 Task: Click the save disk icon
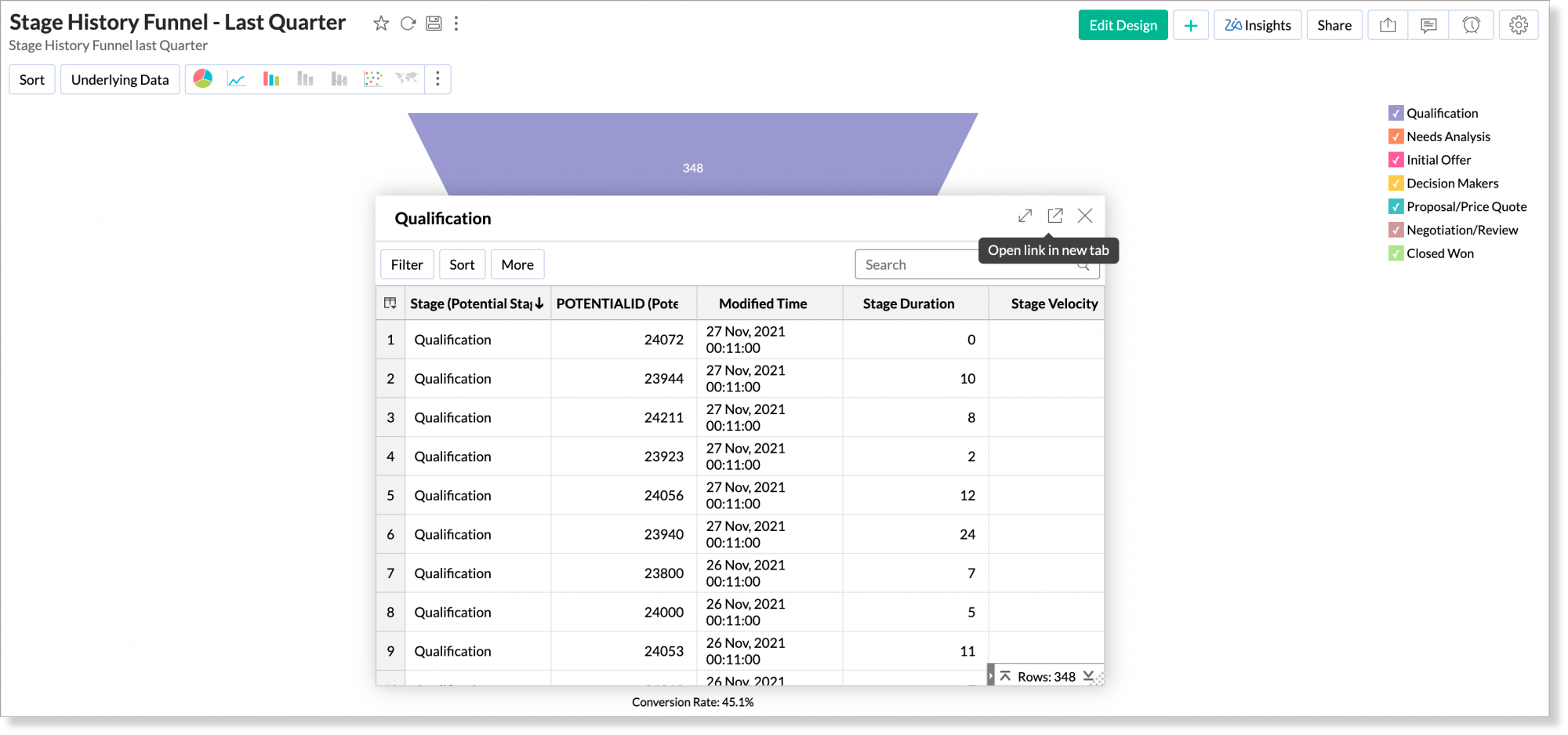pos(434,24)
